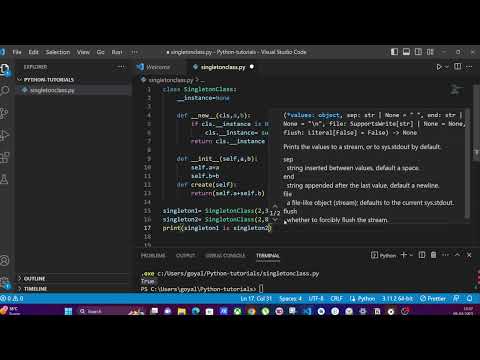Viewport: 480px width, 360px height.
Task: Open new terminal launch profile dropdown
Action: [411, 255]
